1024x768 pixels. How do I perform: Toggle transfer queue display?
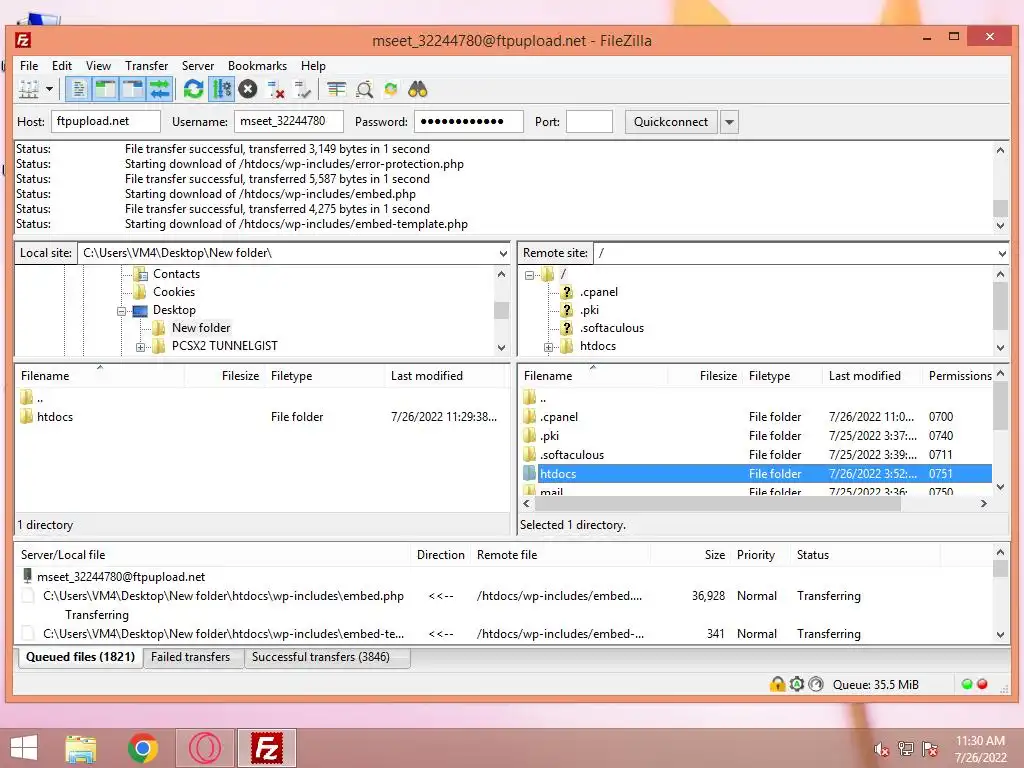pos(159,89)
